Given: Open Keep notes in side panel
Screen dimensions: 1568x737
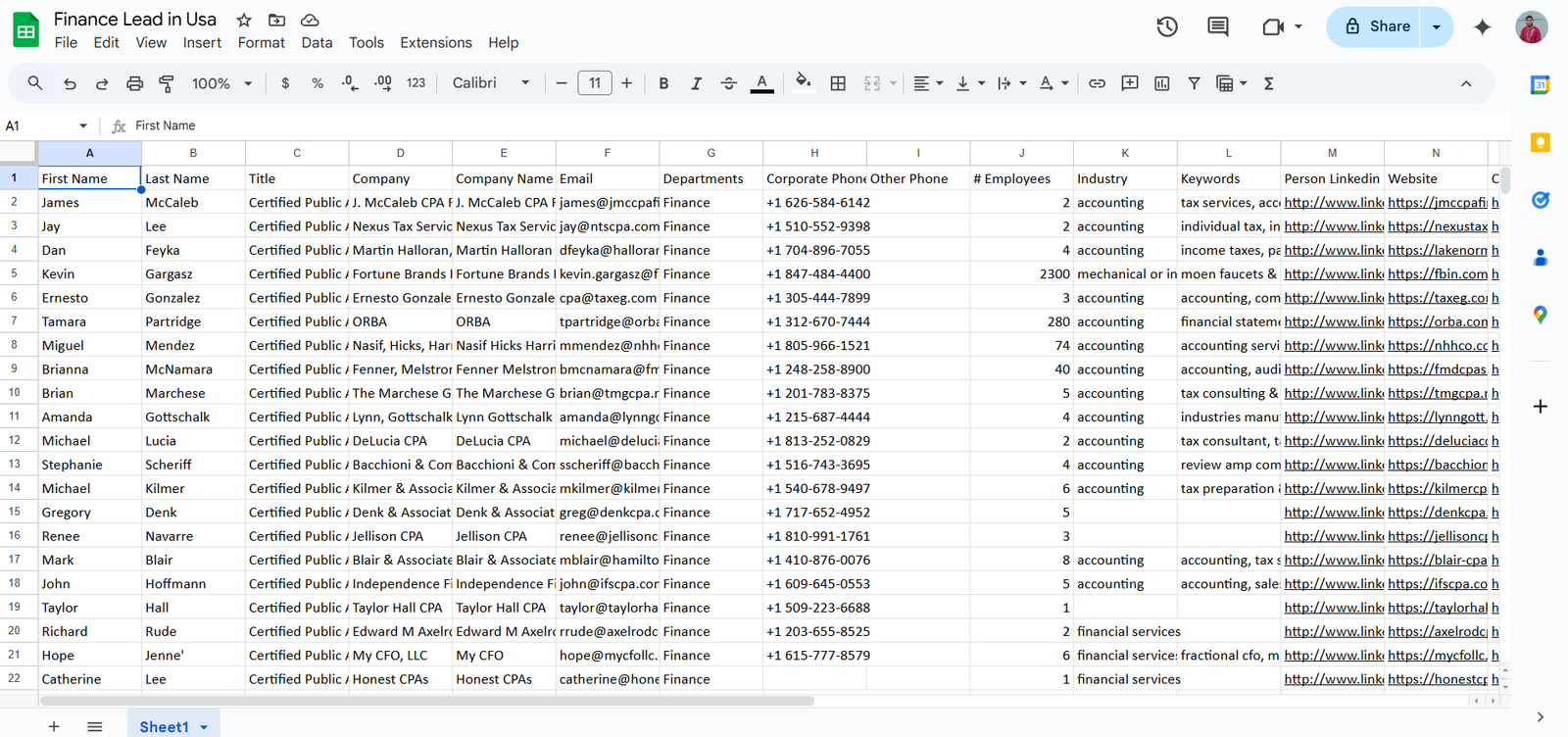Looking at the screenshot, I should [x=1541, y=143].
